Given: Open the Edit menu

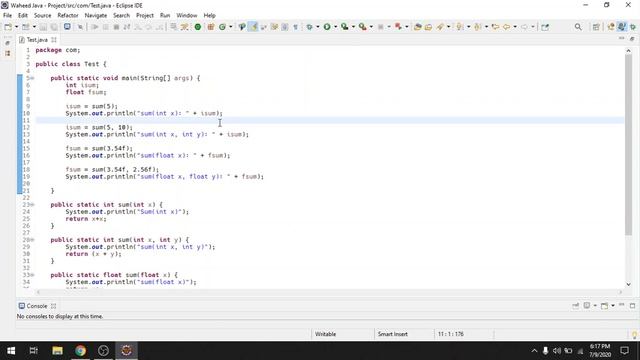Looking at the screenshot, I should [x=23, y=16].
